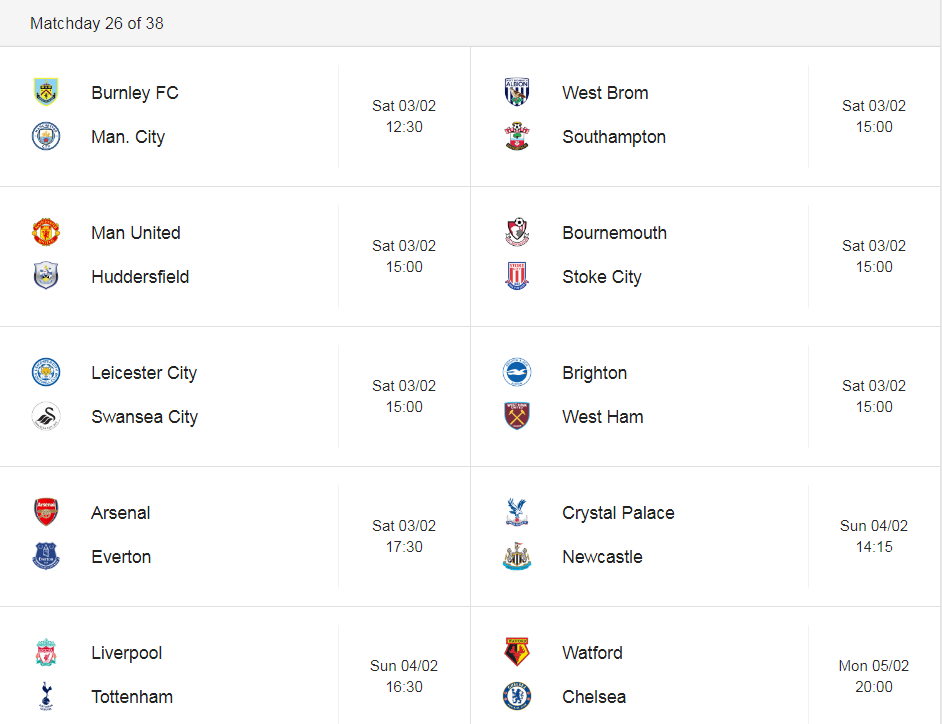942x724 pixels.
Task: Click the Watford yellow crest icon
Action: tap(517, 652)
